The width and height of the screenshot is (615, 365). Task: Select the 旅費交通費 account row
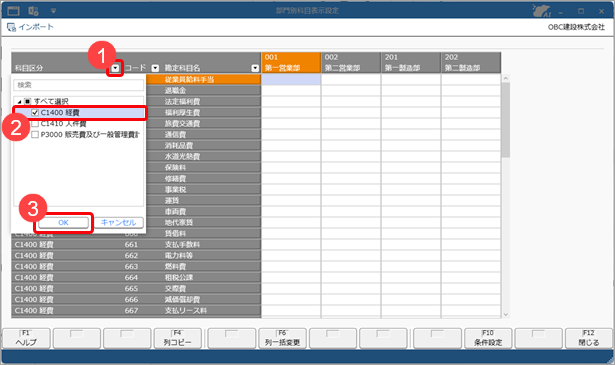click(204, 123)
